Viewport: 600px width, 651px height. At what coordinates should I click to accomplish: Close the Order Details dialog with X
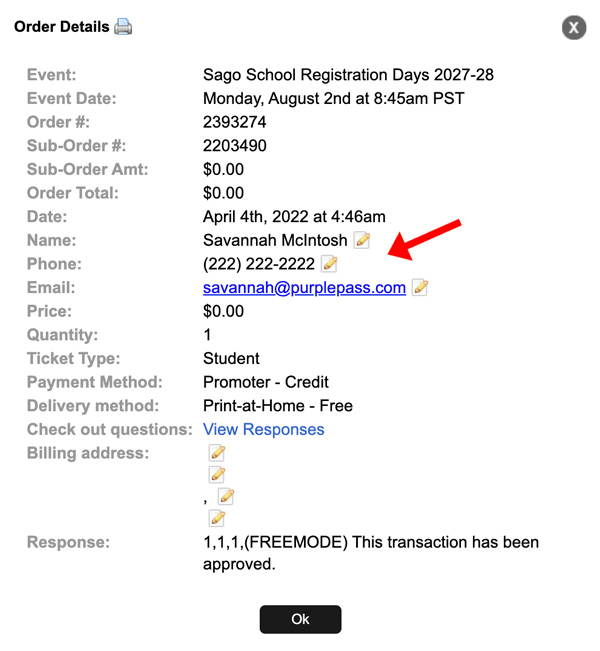coord(574,28)
